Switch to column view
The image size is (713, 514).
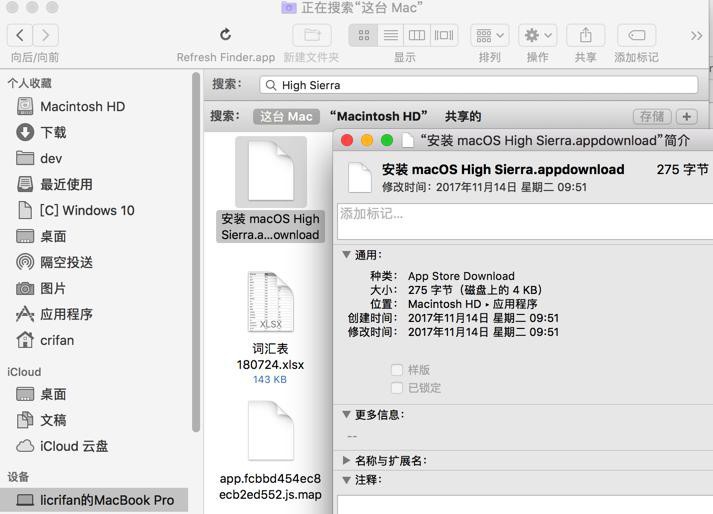tap(417, 35)
